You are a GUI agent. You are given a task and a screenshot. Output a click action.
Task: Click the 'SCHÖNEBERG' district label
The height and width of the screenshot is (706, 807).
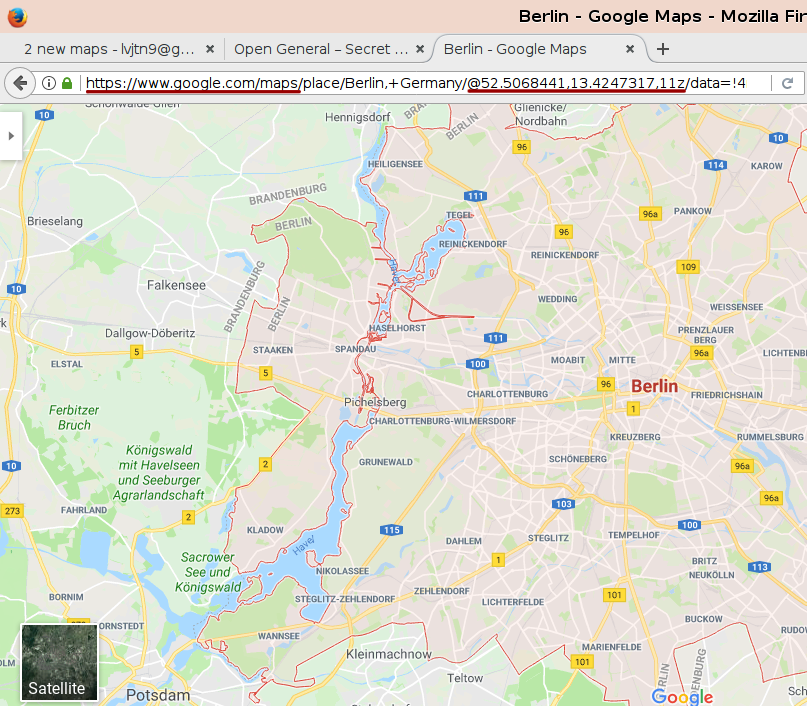(x=577, y=459)
